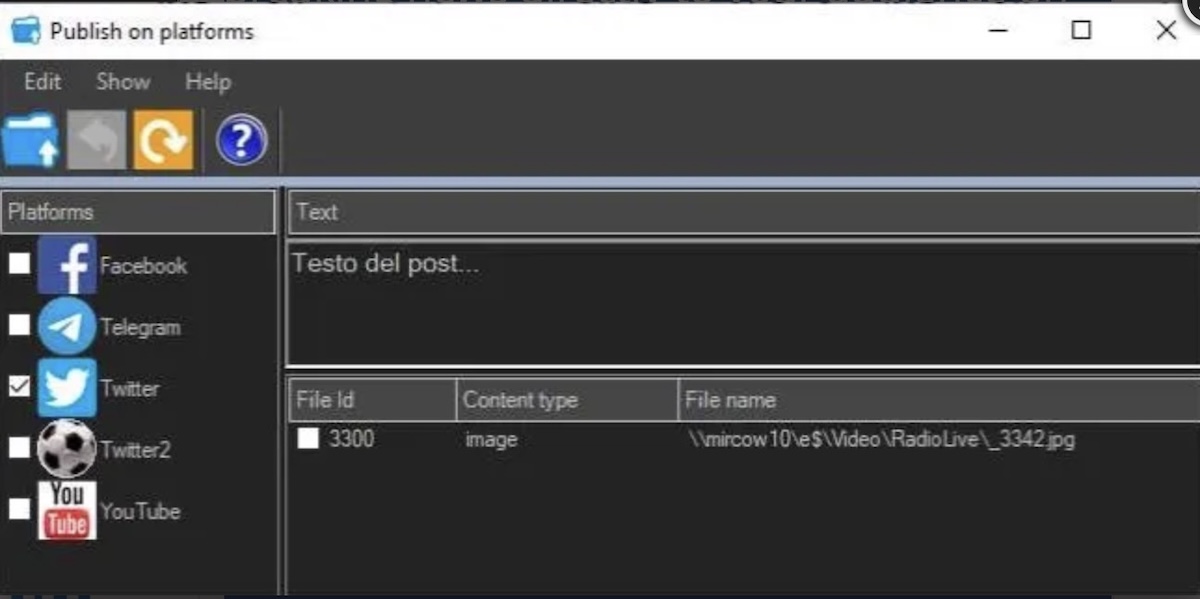Click the soccer ball Twitter2 icon
This screenshot has width=1200, height=599.
click(x=67, y=449)
